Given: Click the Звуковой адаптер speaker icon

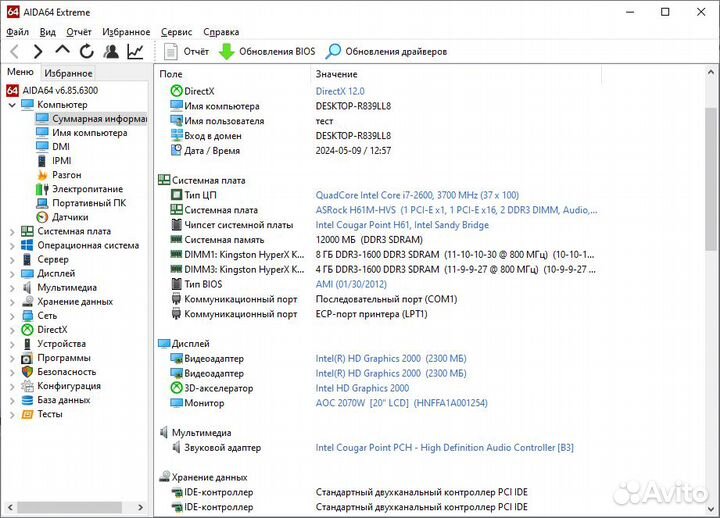Looking at the screenshot, I should (x=176, y=447).
